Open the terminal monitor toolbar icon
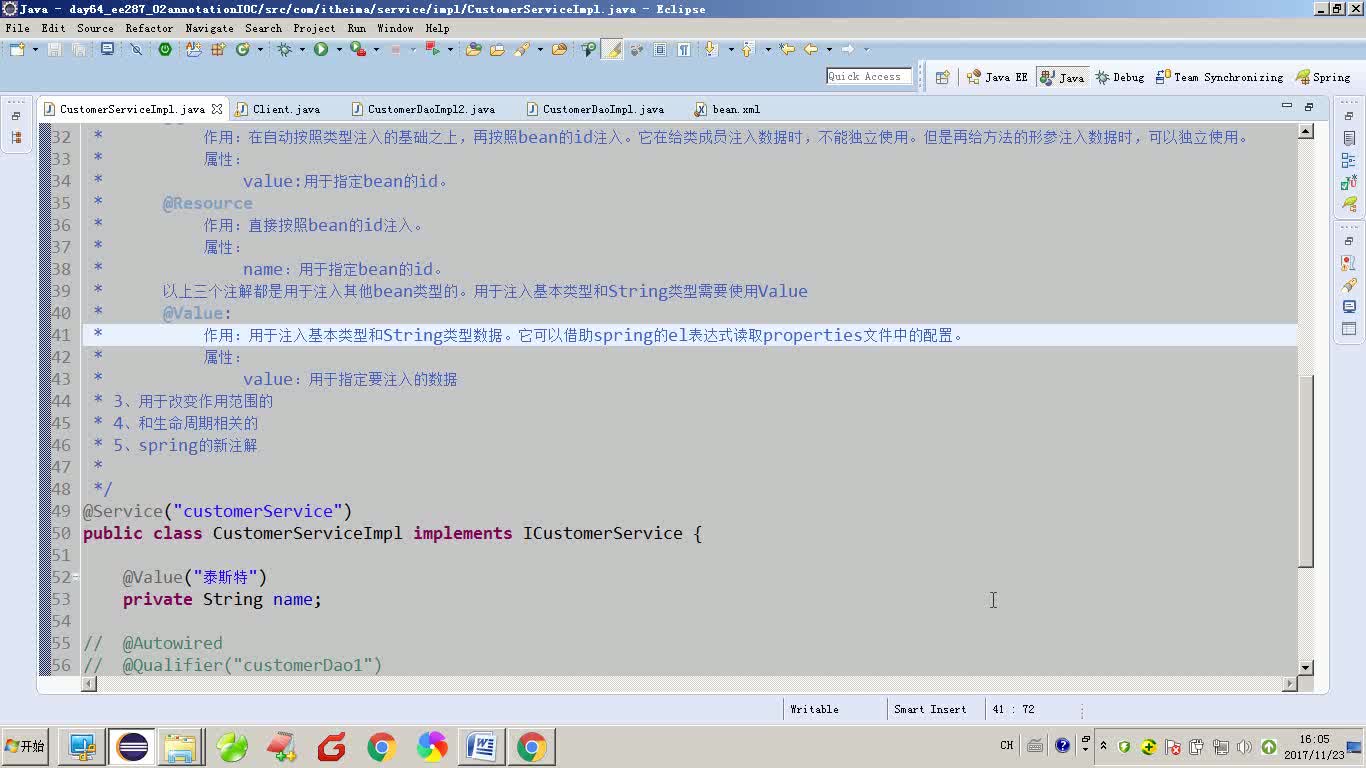This screenshot has height=768, width=1366. click(107, 49)
